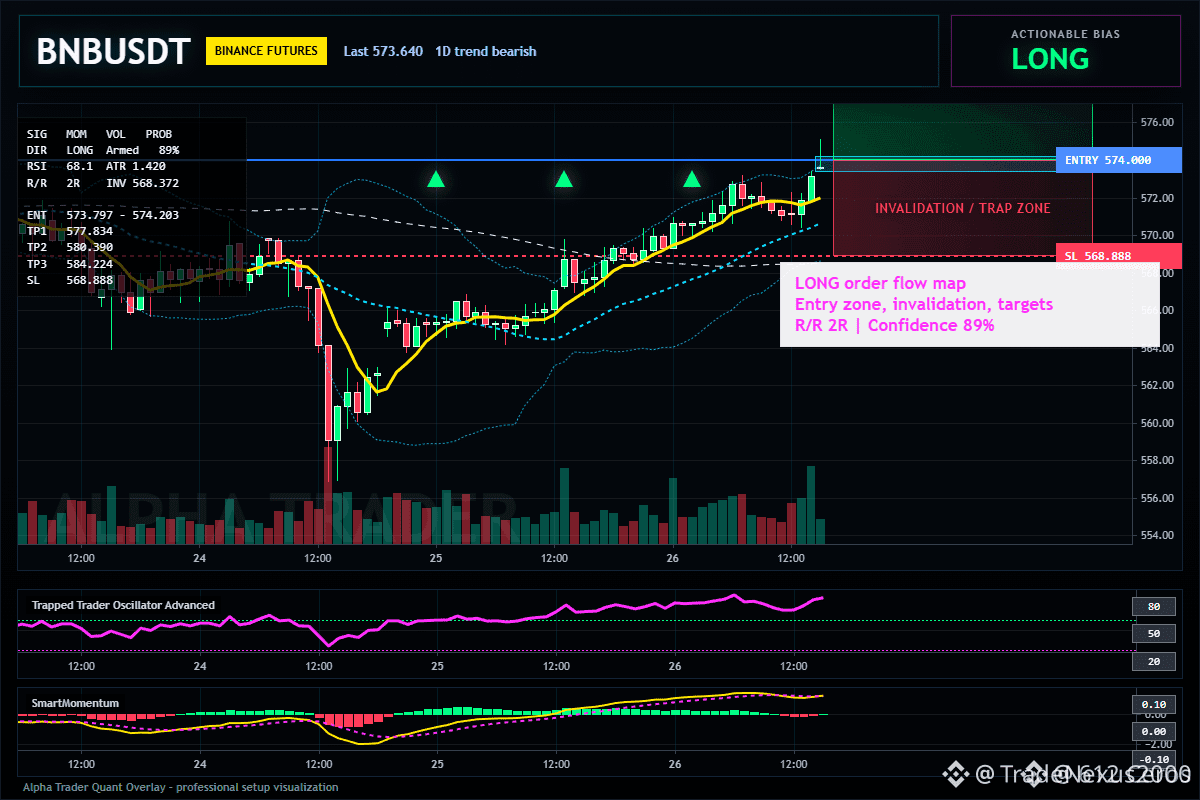Click the 572.00 price axis label

[1157, 198]
